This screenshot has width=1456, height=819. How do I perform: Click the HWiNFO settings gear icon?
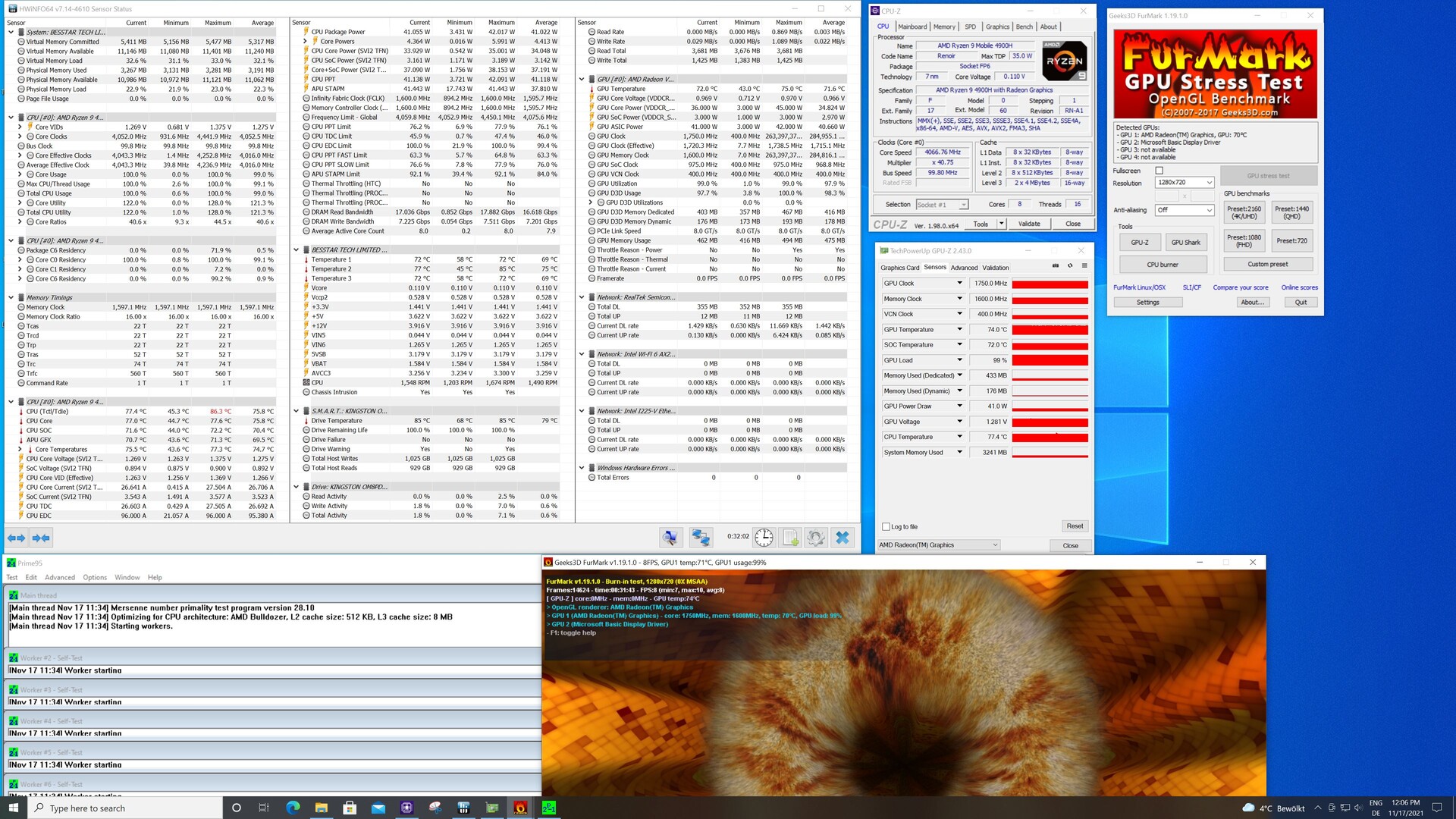point(816,538)
